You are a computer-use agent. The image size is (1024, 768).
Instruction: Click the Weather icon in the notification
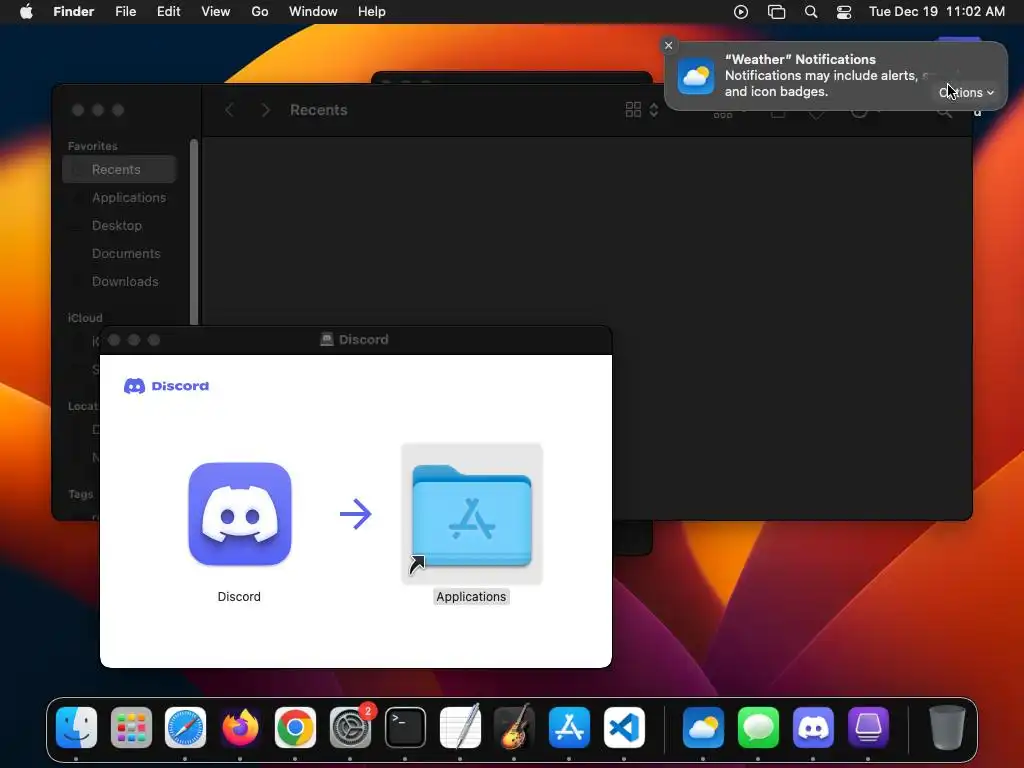(x=696, y=76)
